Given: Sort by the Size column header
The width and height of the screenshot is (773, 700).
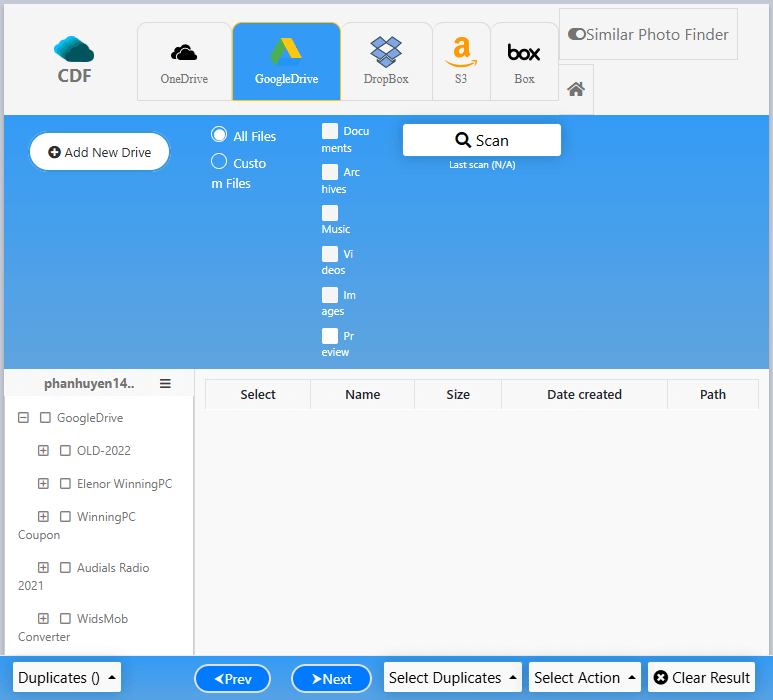Looking at the screenshot, I should click(458, 394).
